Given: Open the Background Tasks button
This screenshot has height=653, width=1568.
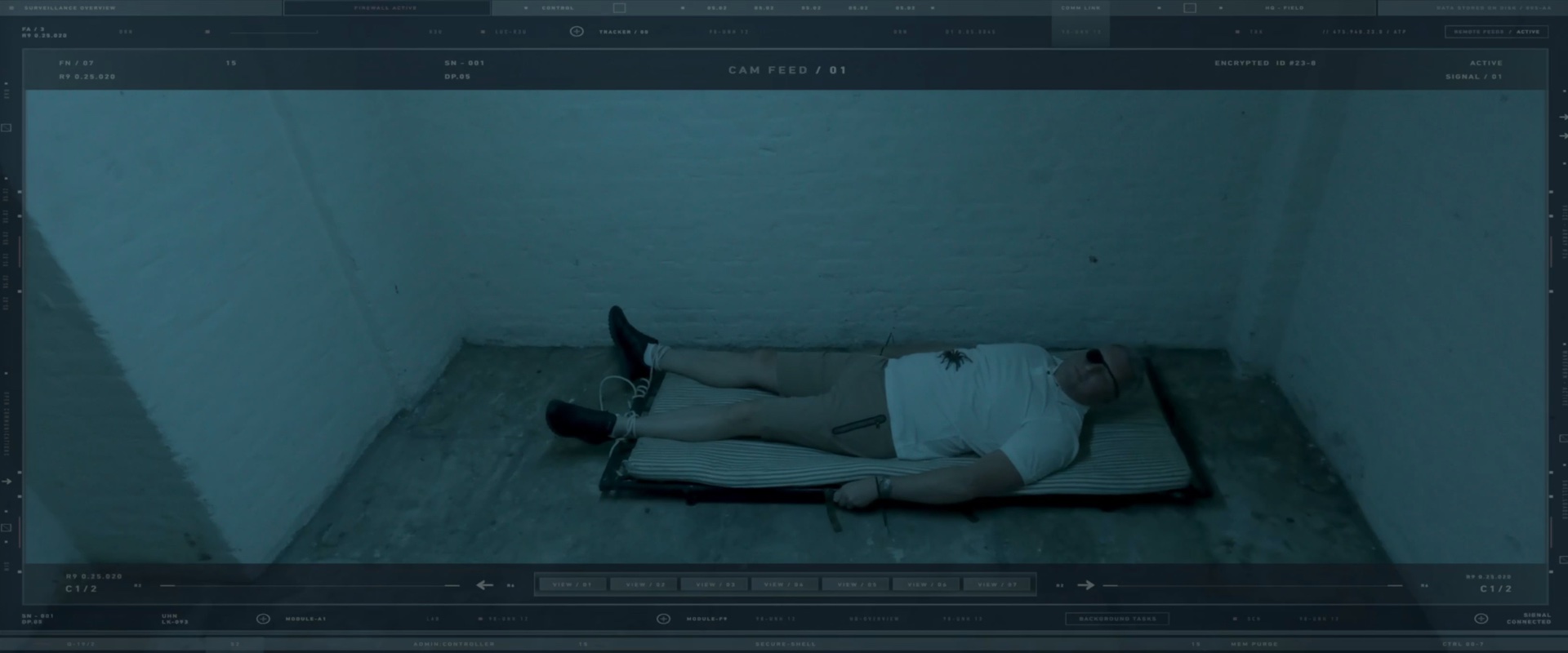Looking at the screenshot, I should pos(1116,619).
